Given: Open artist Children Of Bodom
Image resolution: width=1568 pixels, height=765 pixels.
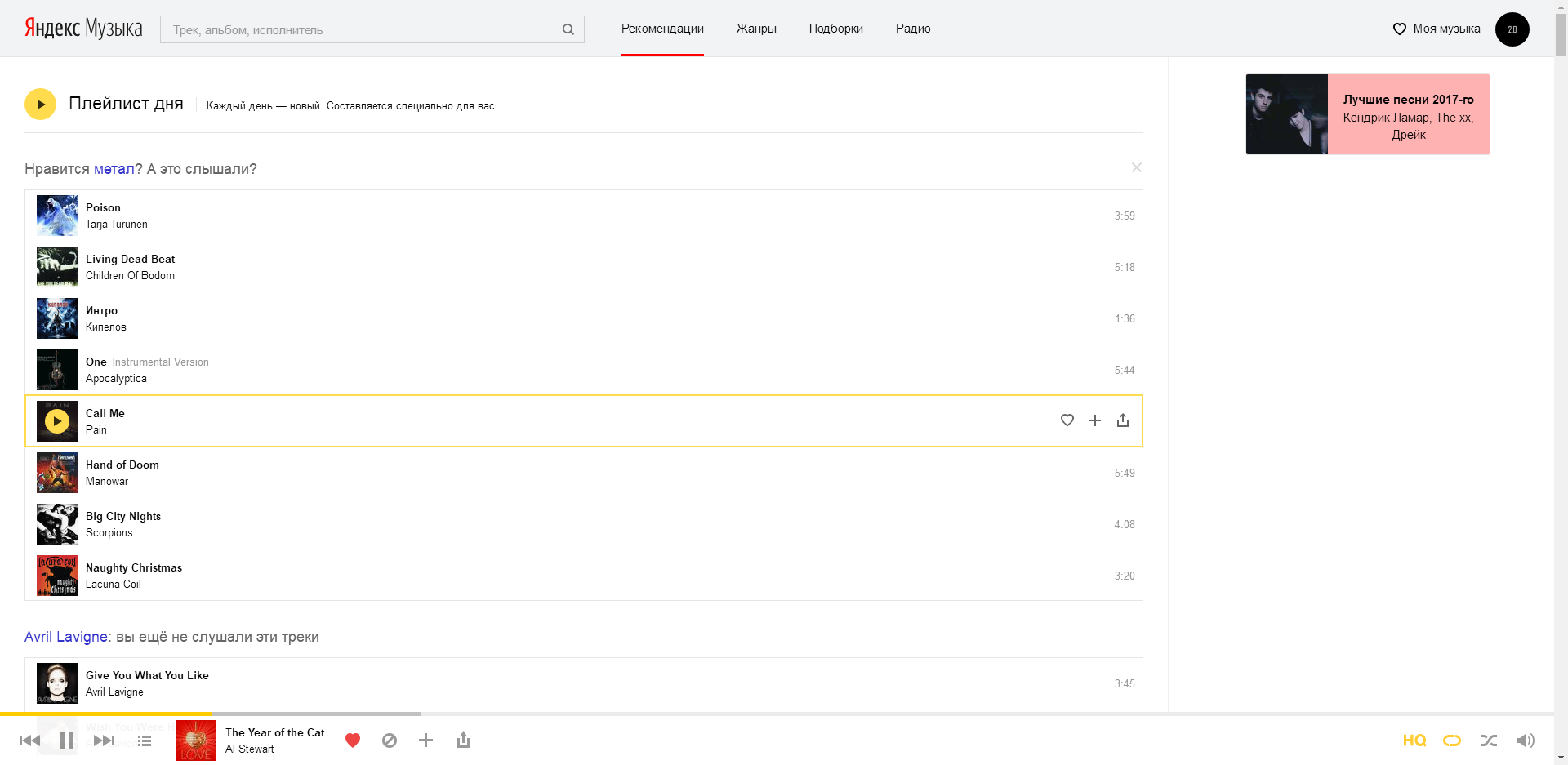Looking at the screenshot, I should [130, 276].
